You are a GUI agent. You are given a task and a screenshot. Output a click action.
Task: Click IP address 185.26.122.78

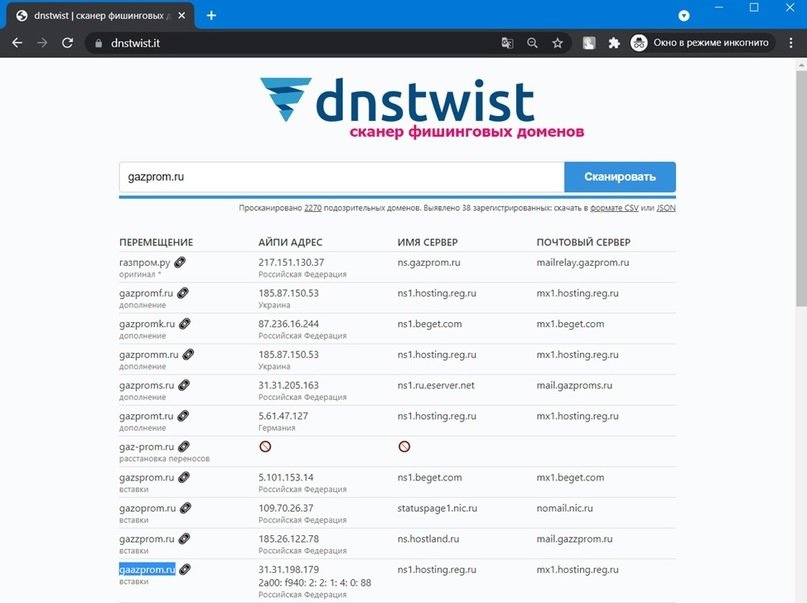pyautogui.click(x=288, y=539)
